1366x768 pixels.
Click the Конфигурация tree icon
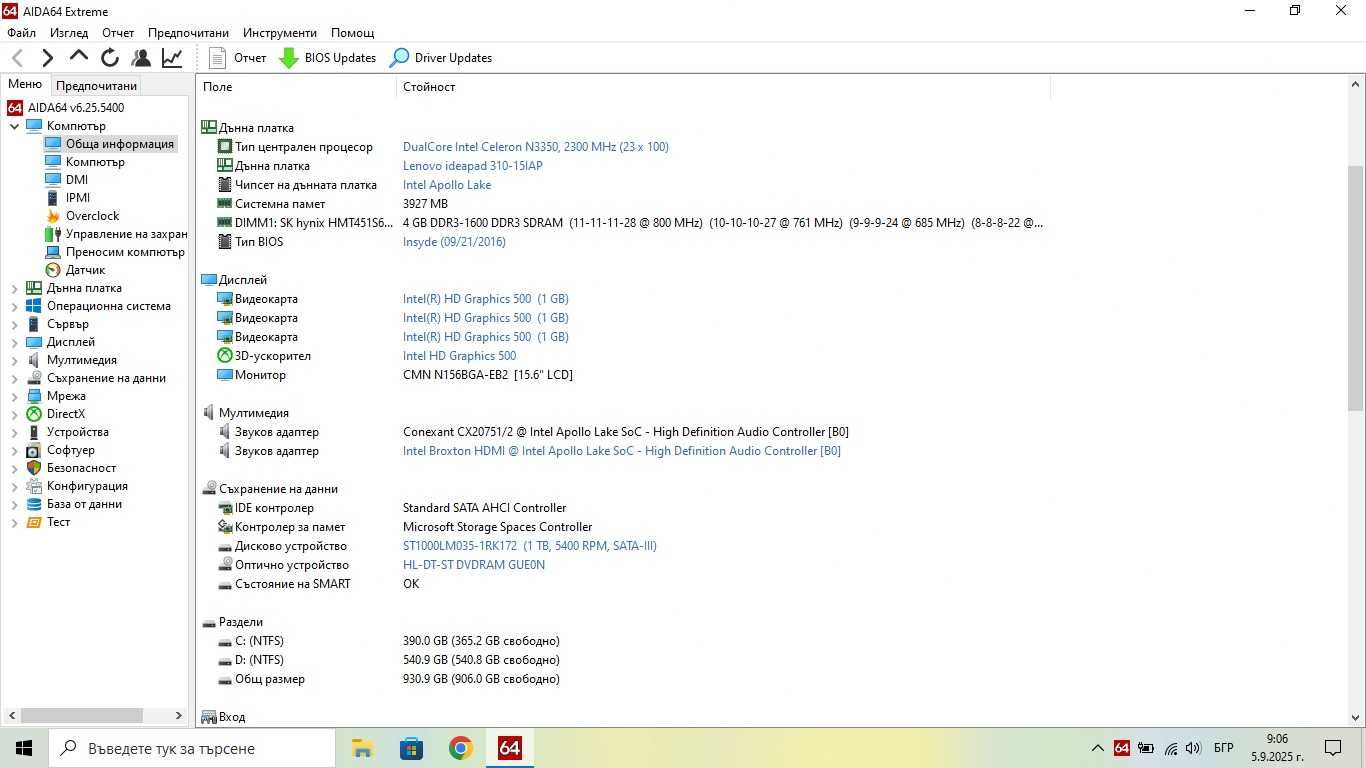coord(34,486)
